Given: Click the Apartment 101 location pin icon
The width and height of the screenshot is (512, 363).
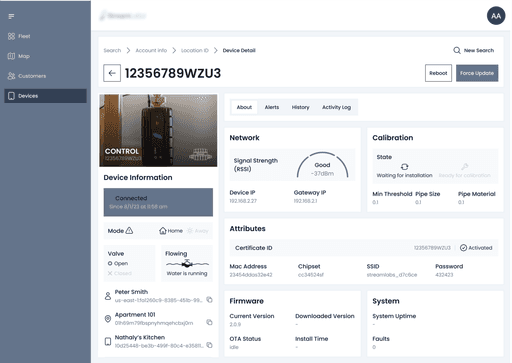Looking at the screenshot, I should pyautogui.click(x=108, y=319).
